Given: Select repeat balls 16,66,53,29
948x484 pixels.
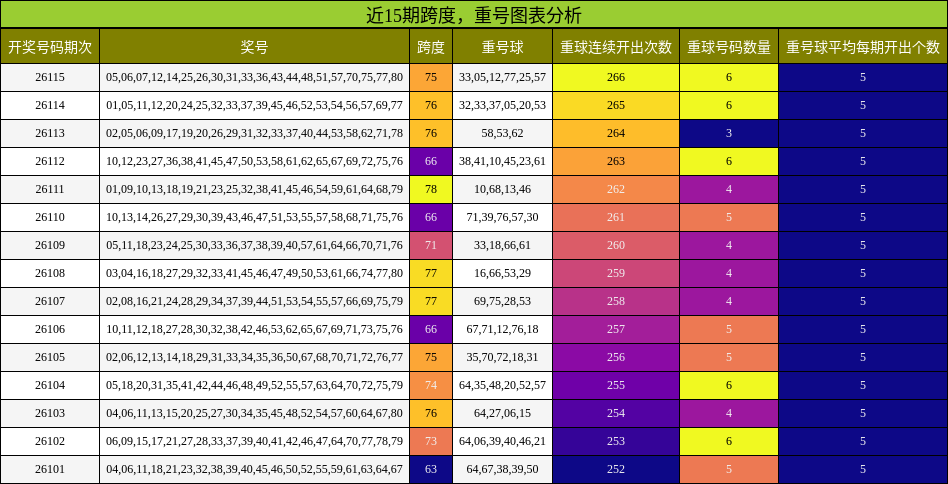Looking at the screenshot, I should (x=502, y=273).
